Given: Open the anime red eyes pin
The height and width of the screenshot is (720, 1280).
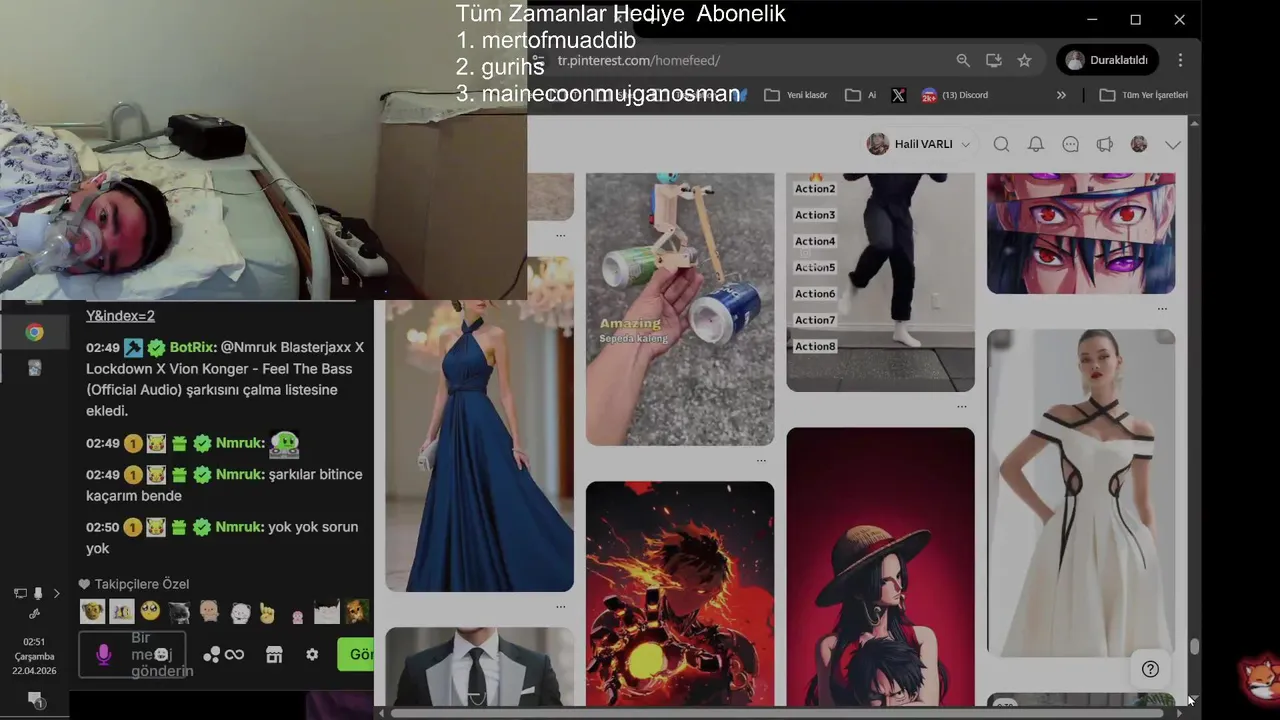Looking at the screenshot, I should click(1081, 233).
